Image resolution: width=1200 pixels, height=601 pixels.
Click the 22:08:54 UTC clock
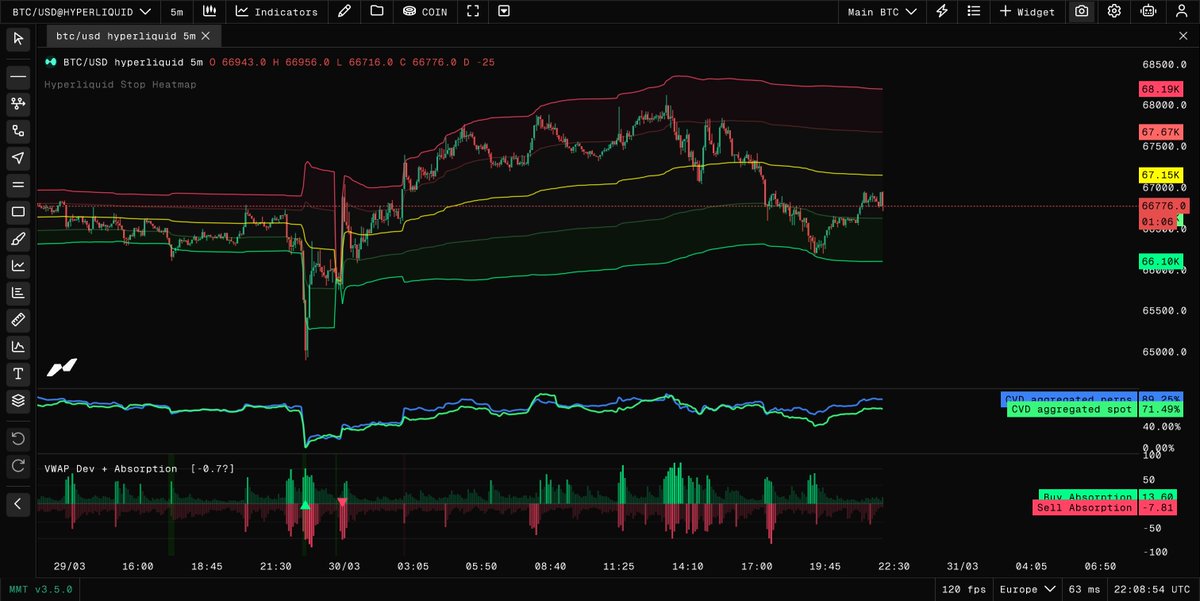[x=1150, y=590]
